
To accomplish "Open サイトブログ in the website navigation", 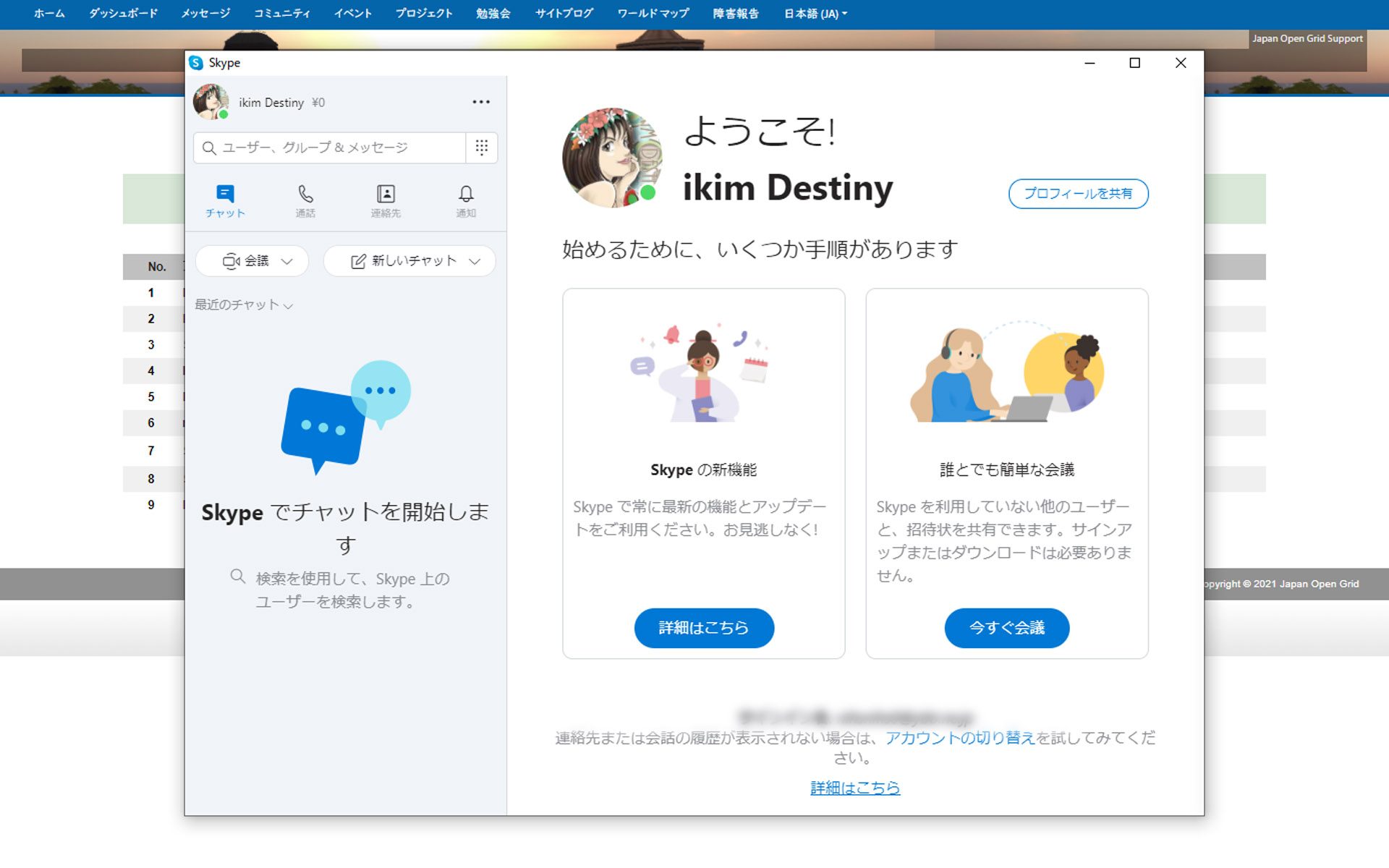I will [x=564, y=14].
